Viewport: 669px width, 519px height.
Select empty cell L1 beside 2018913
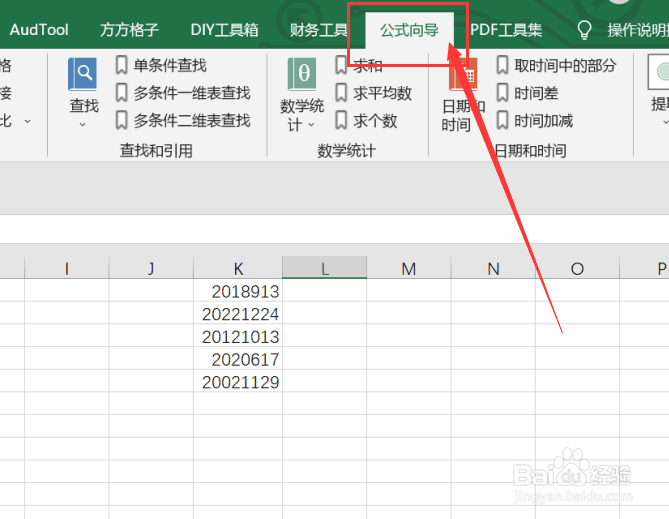point(324,291)
